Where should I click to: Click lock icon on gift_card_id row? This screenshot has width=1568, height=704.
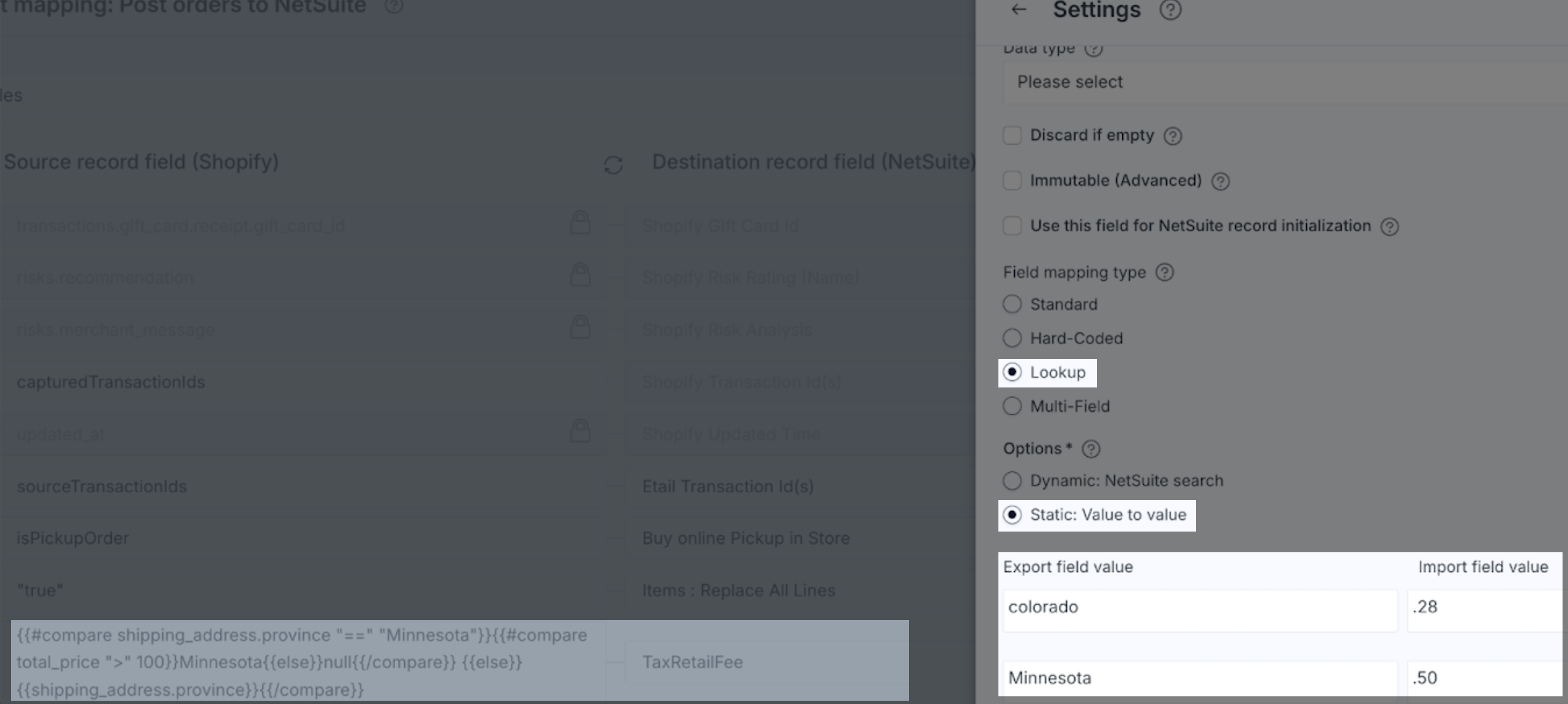tap(580, 223)
